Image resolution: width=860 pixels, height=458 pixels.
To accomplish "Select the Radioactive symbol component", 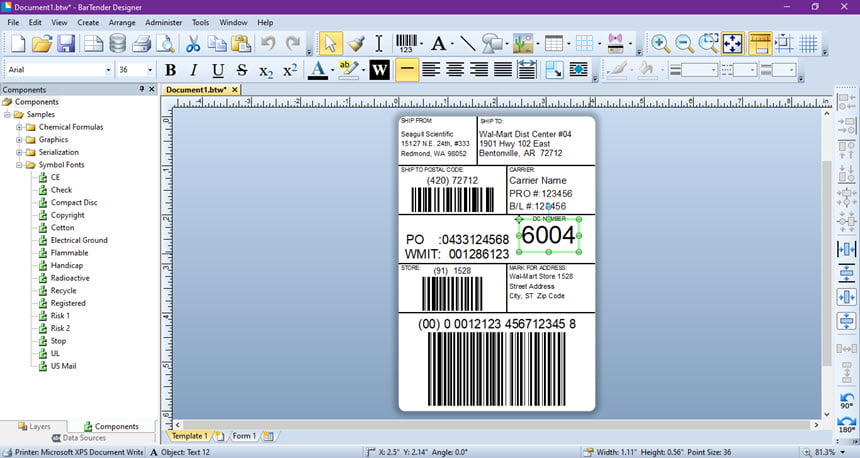I will tap(70, 278).
